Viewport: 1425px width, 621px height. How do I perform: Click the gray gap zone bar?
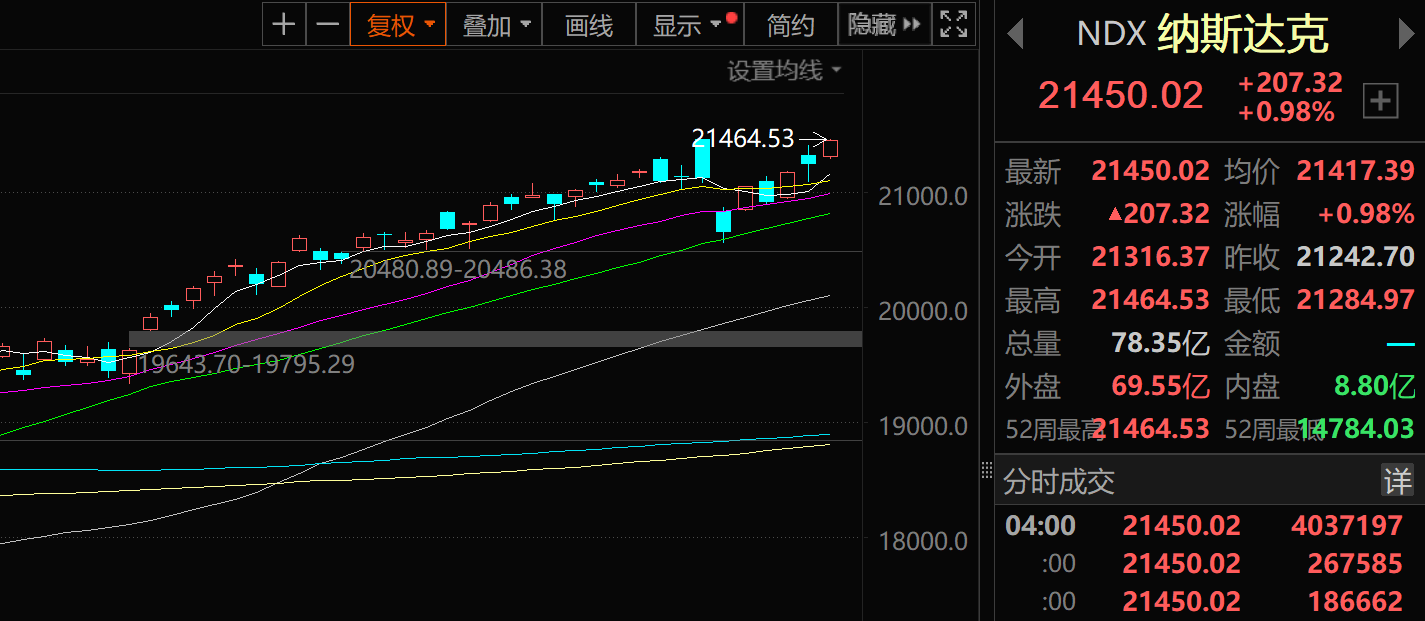point(495,339)
